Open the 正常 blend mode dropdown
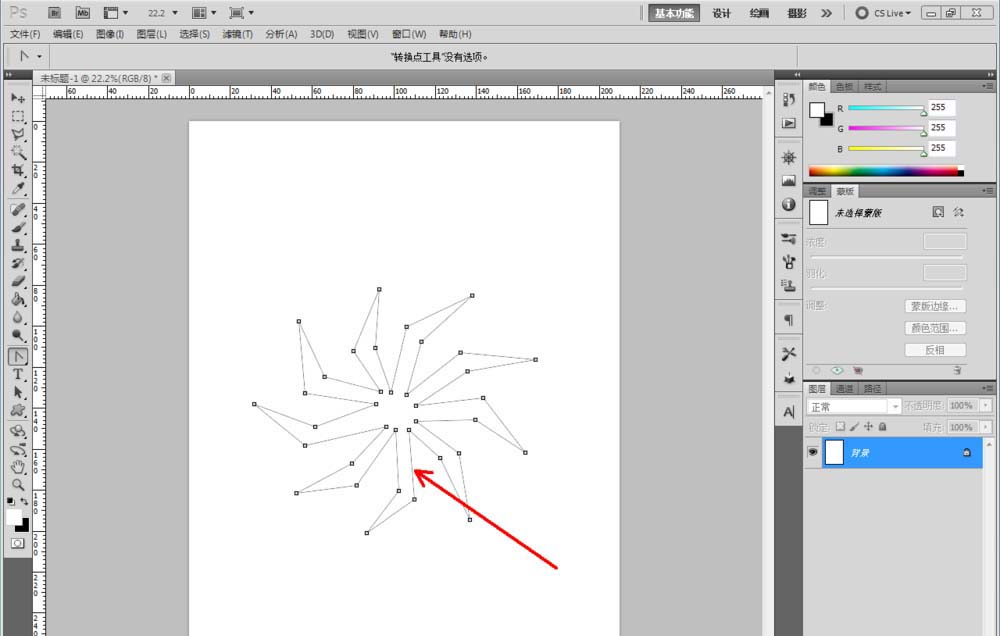Screen dimensions: 1000x636 coord(853,406)
